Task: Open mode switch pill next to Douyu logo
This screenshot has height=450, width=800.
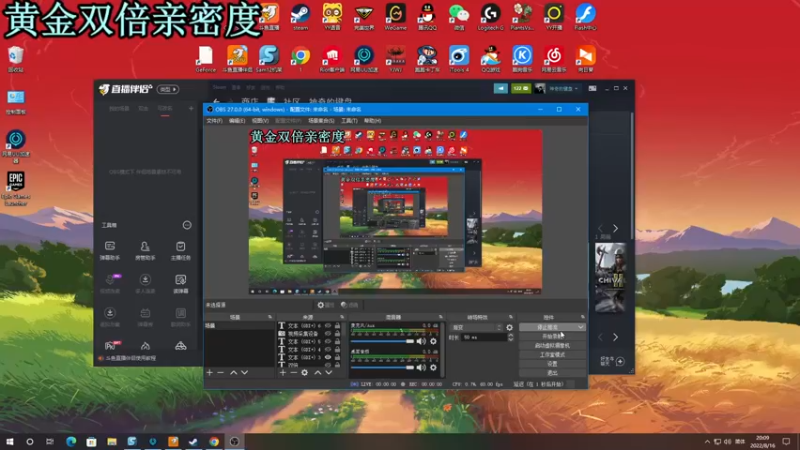Action: (167, 89)
